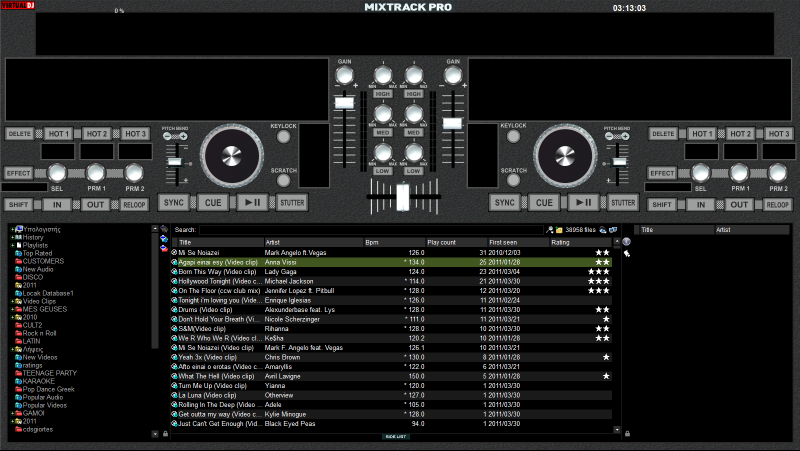Click the network computers icon above Rating column
800x451 pixels.
[613, 230]
